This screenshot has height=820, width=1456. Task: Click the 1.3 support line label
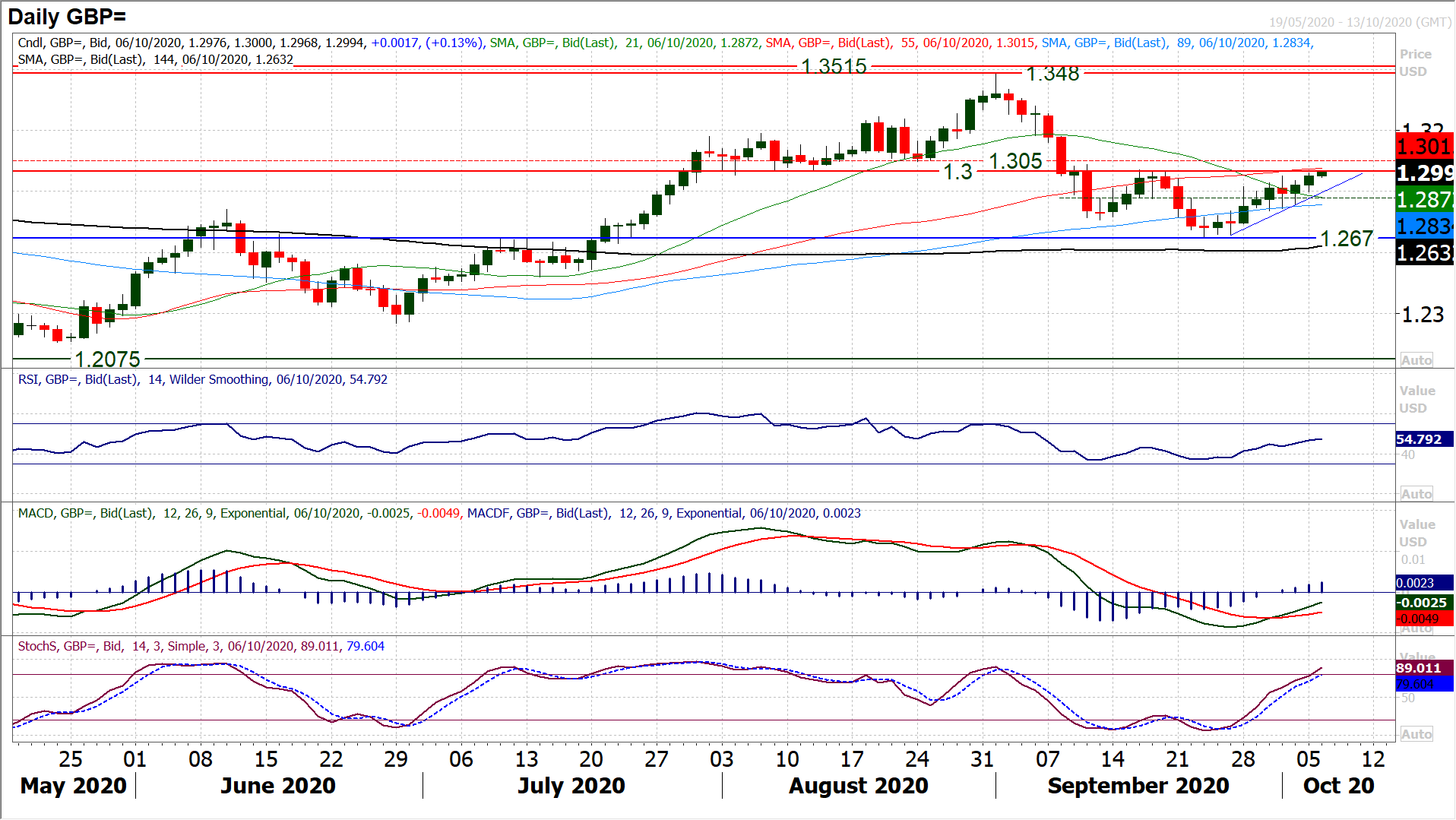tap(957, 172)
